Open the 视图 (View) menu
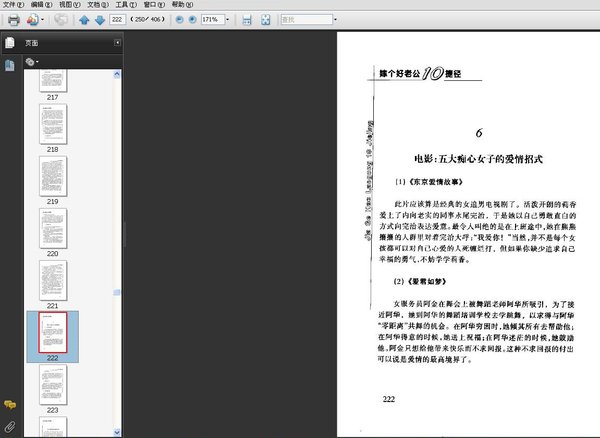The width and height of the screenshot is (600, 438). [x=70, y=5]
